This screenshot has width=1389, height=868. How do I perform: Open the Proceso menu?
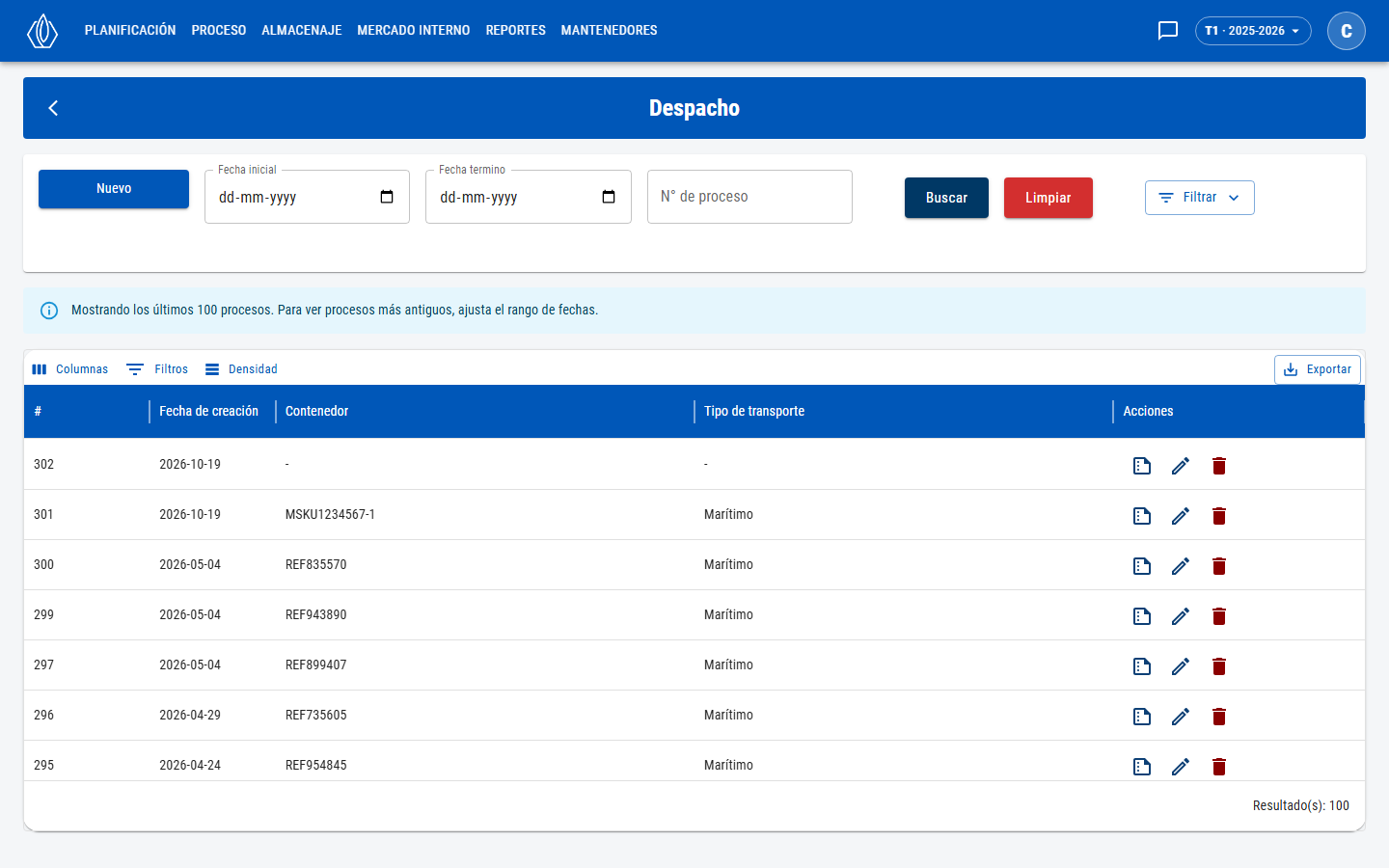(x=219, y=31)
